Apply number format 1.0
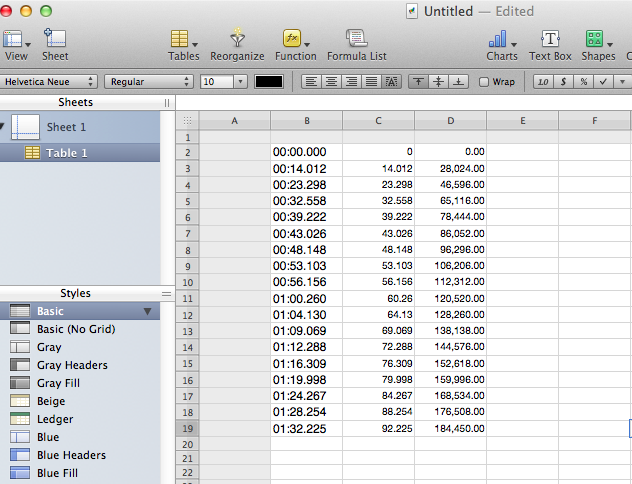Viewport: 632px width, 484px height. (543, 82)
